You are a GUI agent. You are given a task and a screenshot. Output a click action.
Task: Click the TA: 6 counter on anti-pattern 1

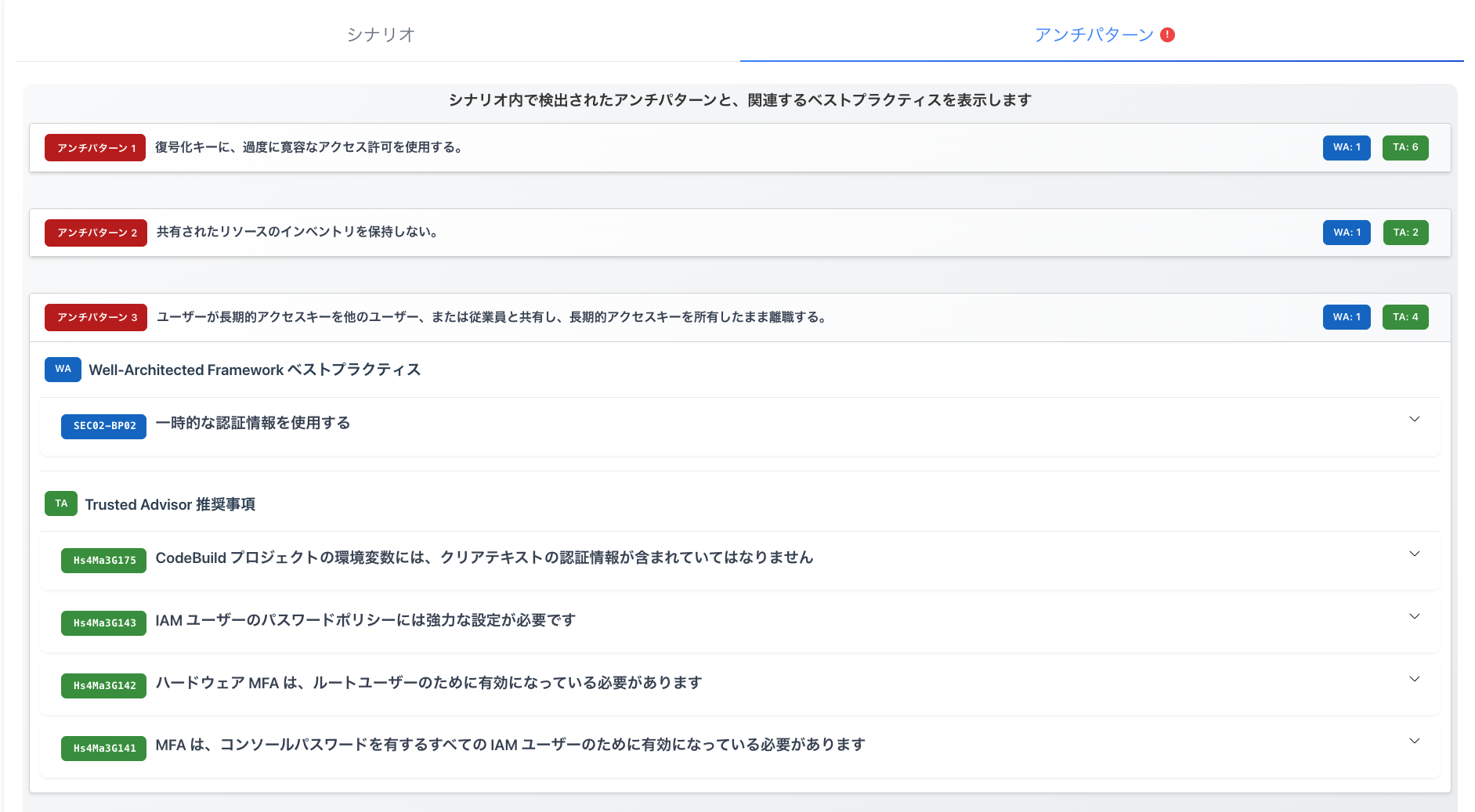1405,147
